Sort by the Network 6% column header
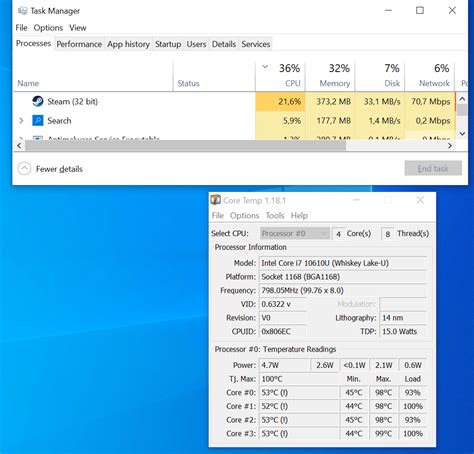 click(430, 76)
